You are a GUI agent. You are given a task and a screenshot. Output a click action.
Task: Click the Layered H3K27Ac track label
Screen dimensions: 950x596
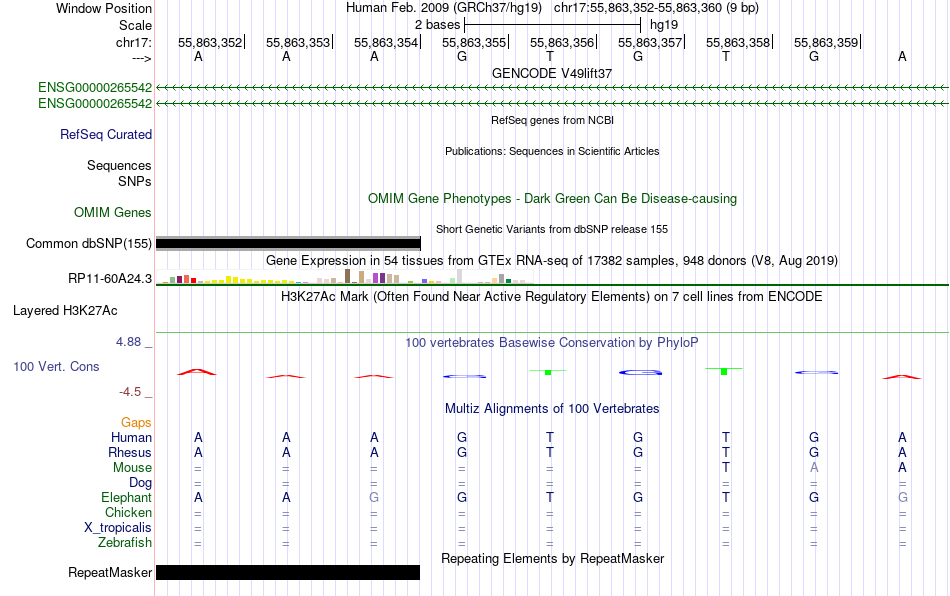coord(65,311)
